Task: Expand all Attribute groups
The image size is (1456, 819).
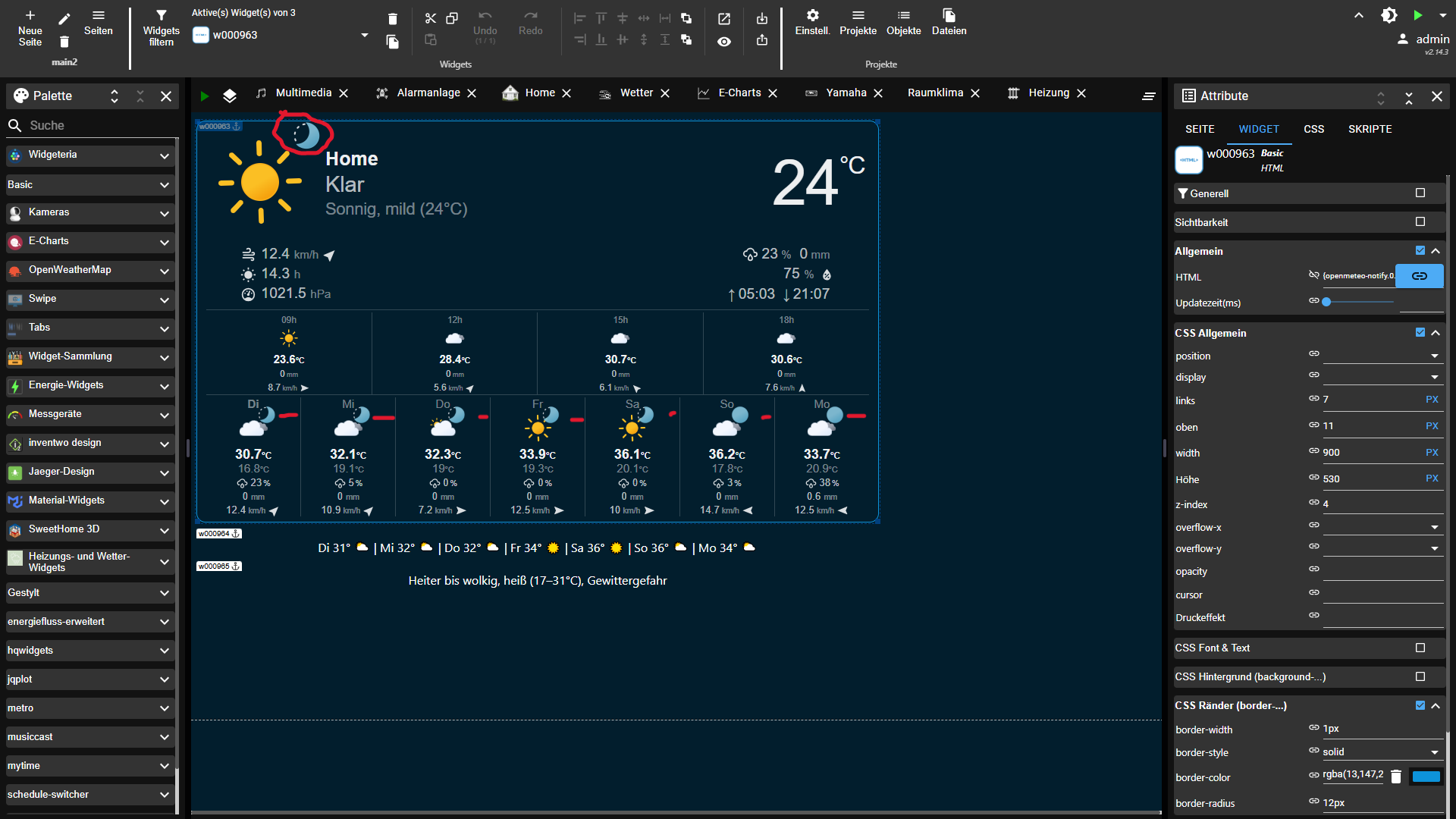Action: [x=1381, y=97]
